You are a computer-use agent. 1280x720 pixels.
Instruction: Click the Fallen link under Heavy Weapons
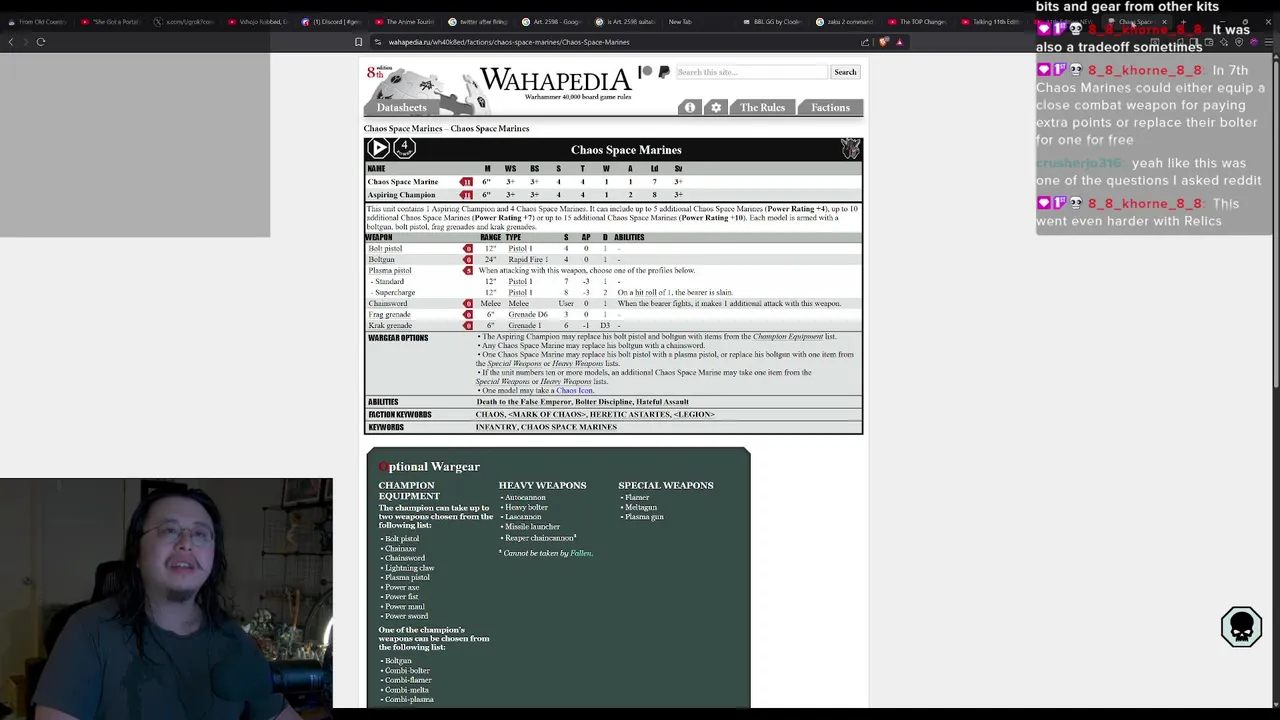[x=580, y=553]
